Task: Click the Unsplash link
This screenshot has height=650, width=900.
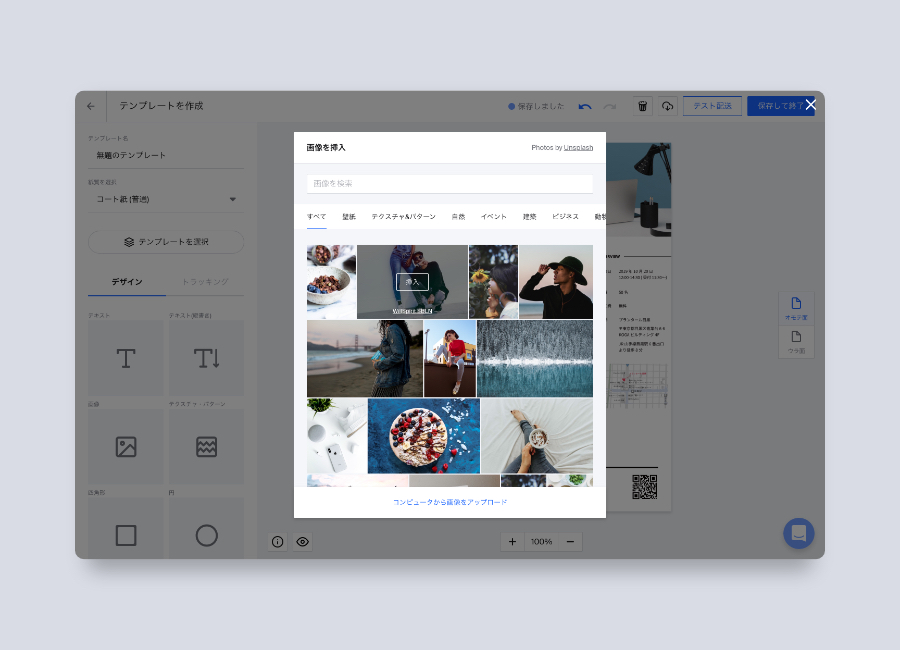Action: (578, 148)
